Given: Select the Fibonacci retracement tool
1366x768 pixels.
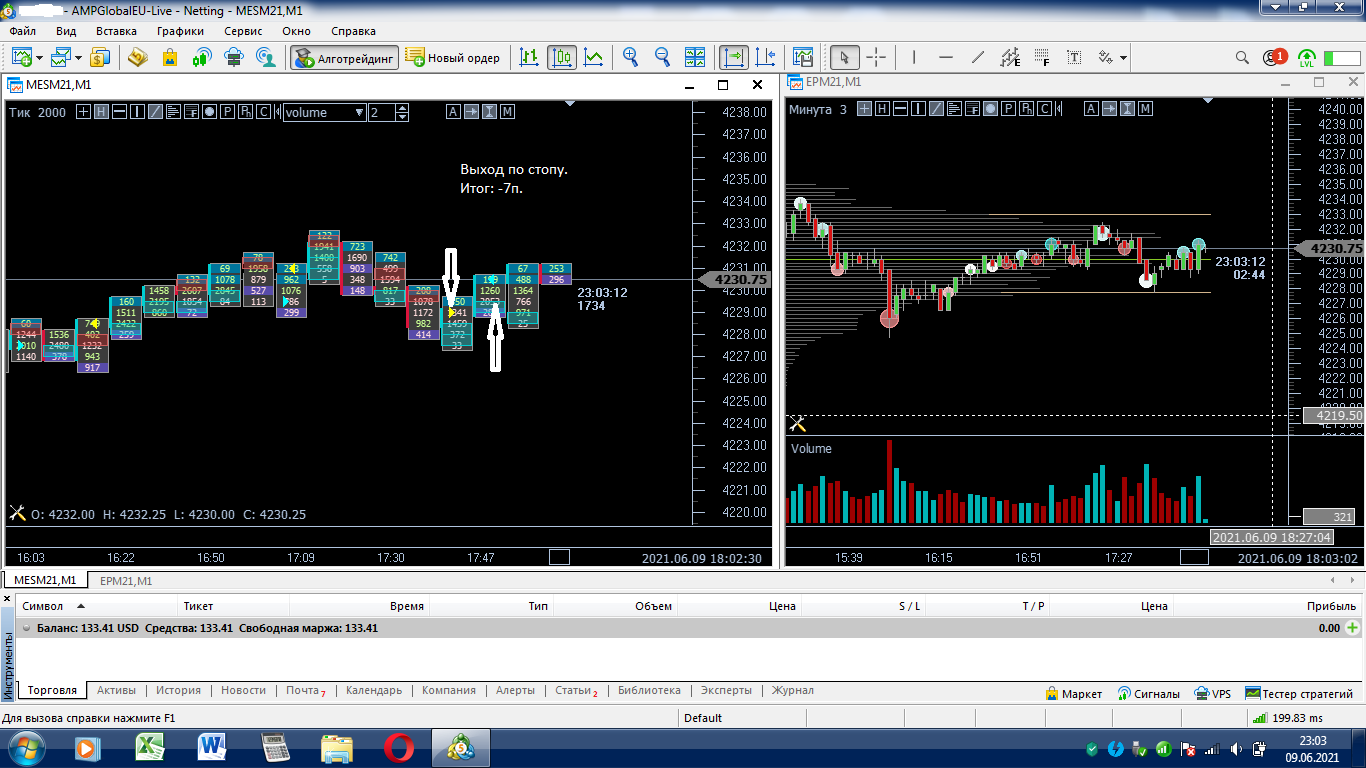Looking at the screenshot, I should [1042, 57].
